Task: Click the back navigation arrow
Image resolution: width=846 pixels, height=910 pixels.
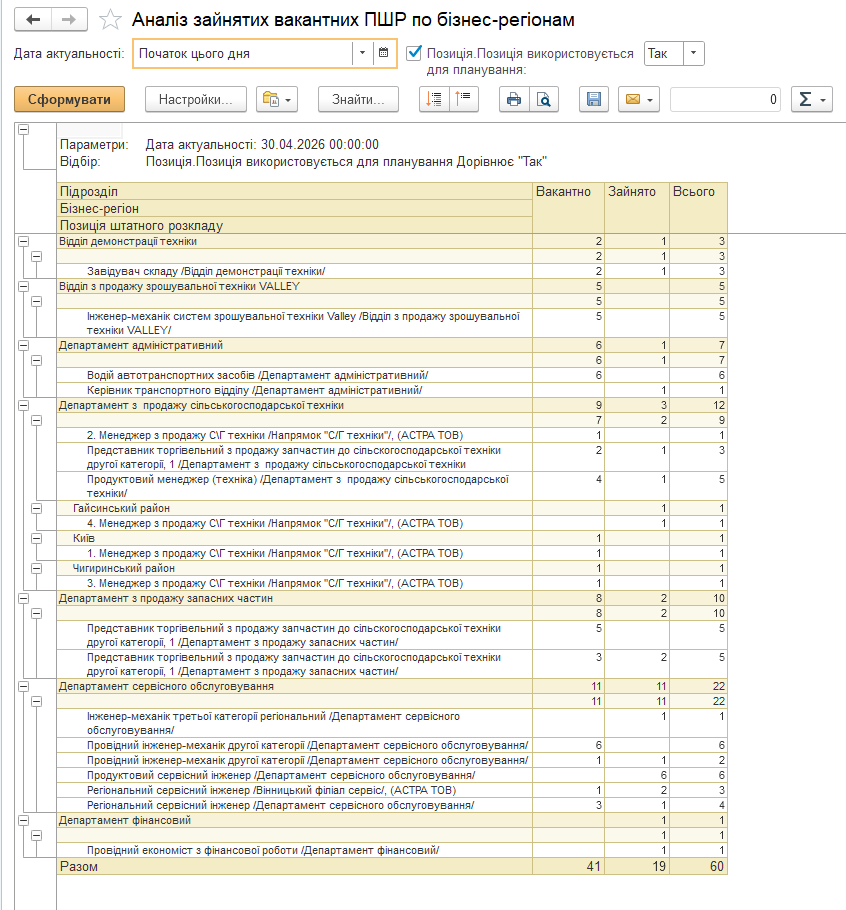Action: pyautogui.click(x=33, y=20)
